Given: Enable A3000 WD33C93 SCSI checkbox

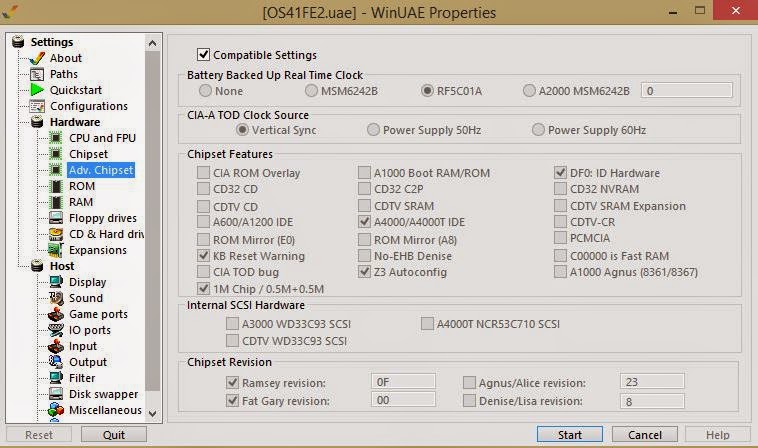Looking at the screenshot, I should (x=233, y=323).
